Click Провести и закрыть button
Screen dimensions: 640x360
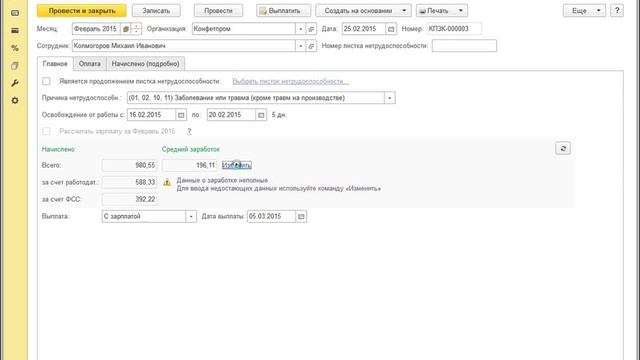point(82,11)
